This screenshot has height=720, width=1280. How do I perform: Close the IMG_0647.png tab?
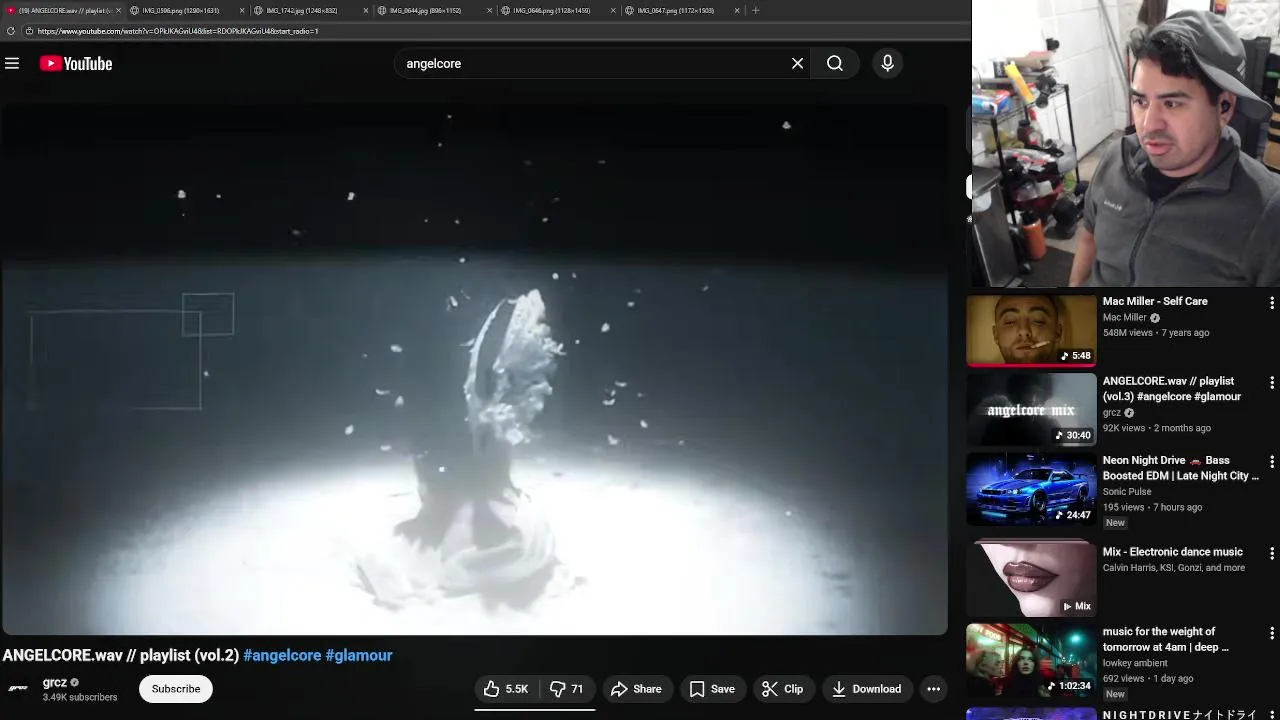738,10
